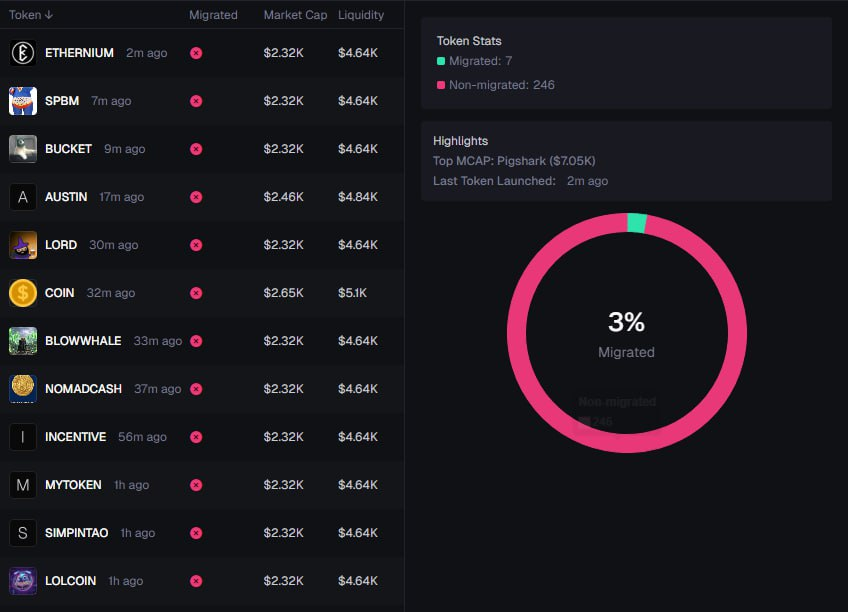This screenshot has height=612, width=848.
Task: Click the Migrated column header
Action: [211, 14]
